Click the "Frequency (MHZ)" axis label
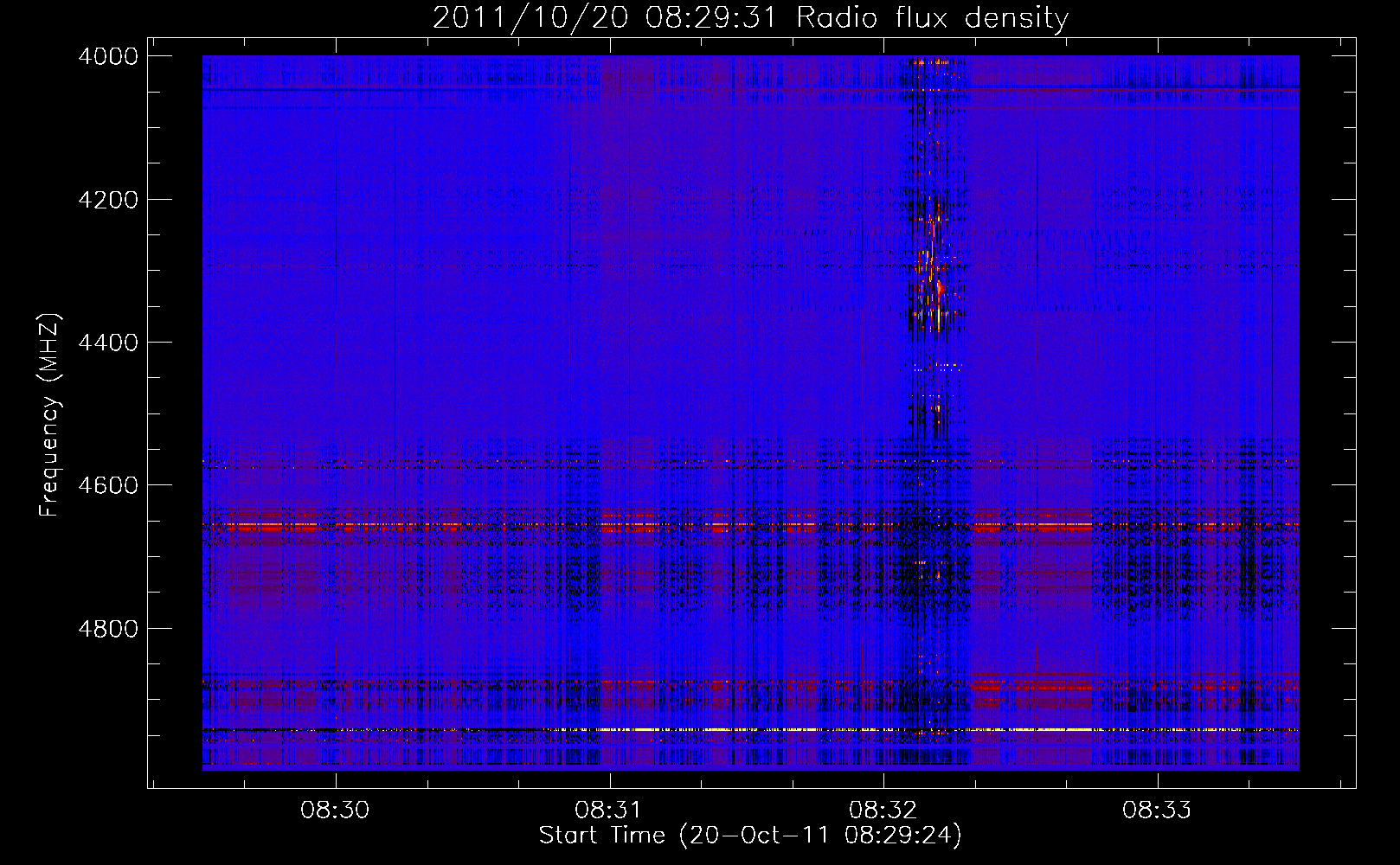1400x865 pixels. pos(49,414)
